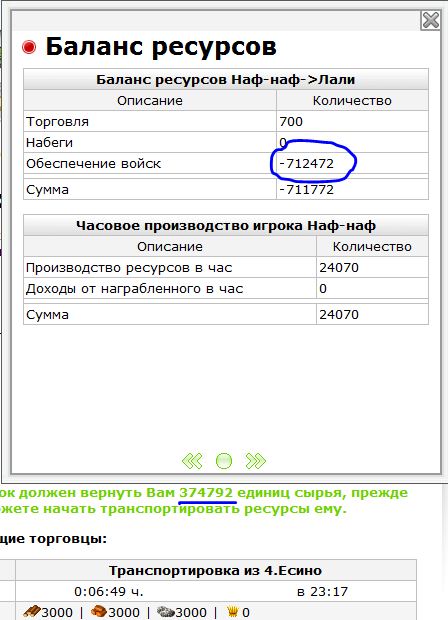
Task: Click 'Сумма' label in hourly production table
Action: 47,315
